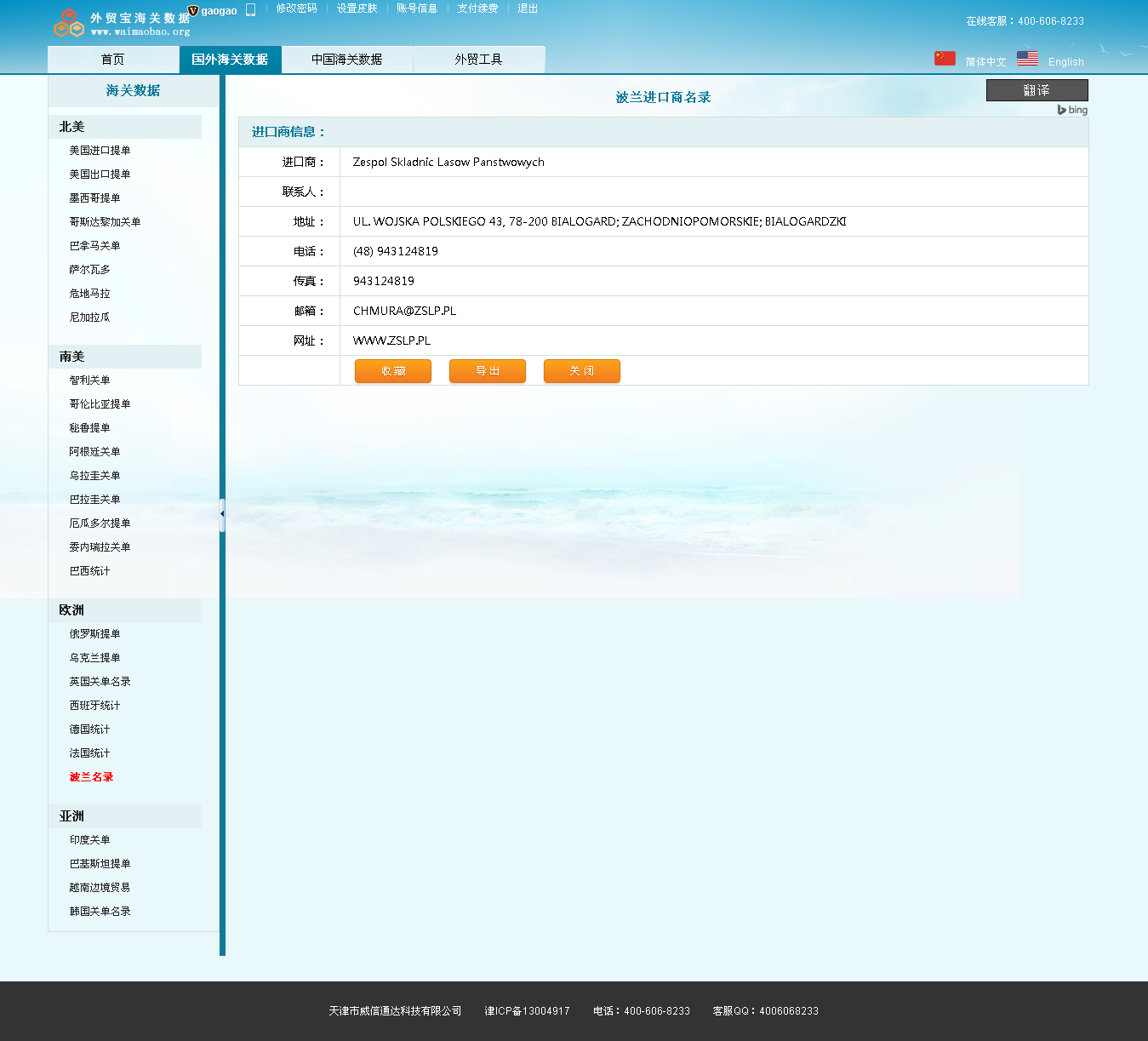Click the mobile phone icon beside gaogao

tap(251, 10)
